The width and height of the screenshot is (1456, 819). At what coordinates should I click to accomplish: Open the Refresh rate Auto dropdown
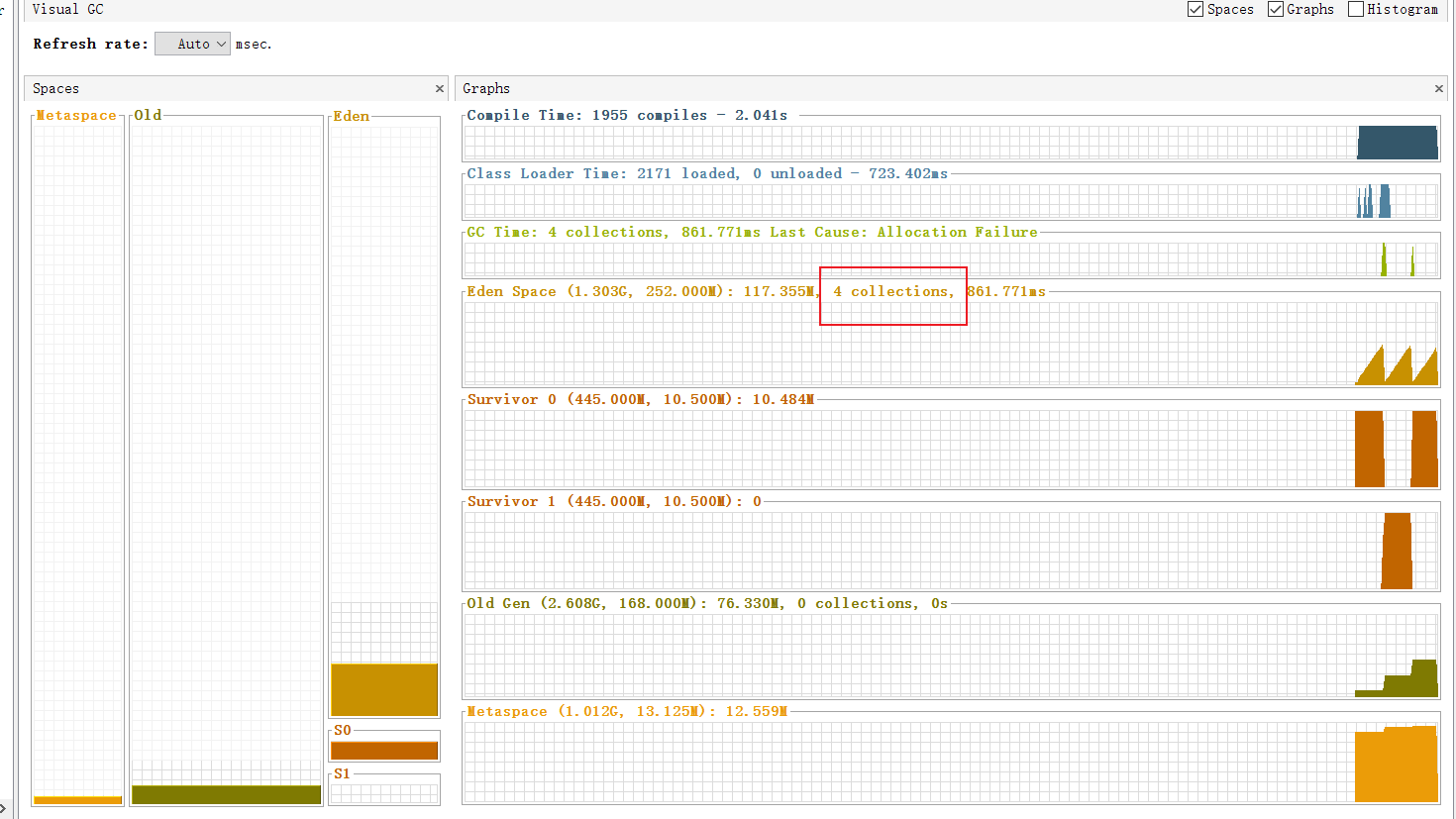[x=193, y=44]
